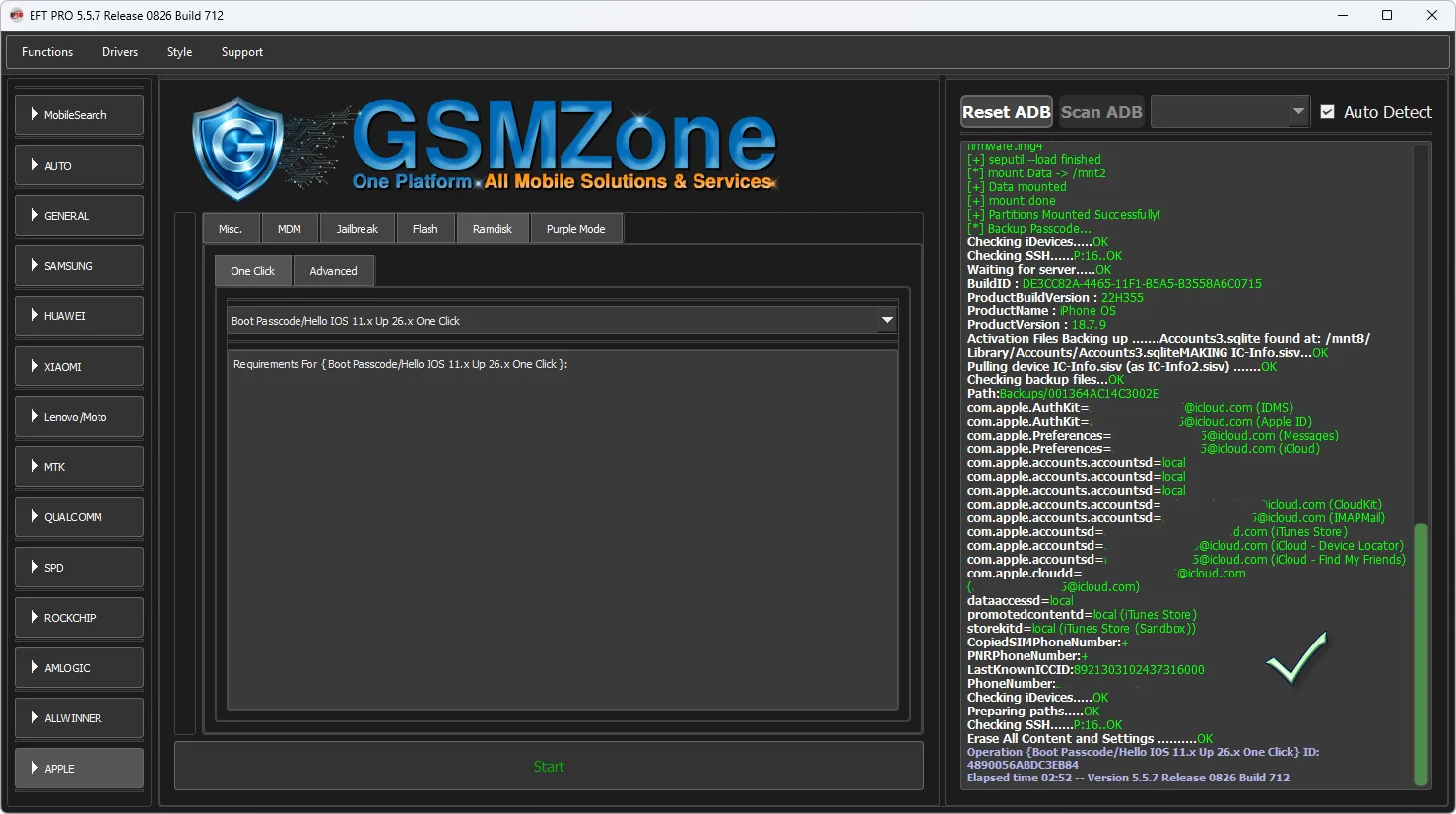Click the ProductBuildVersion 22H355 log line

point(1055,298)
